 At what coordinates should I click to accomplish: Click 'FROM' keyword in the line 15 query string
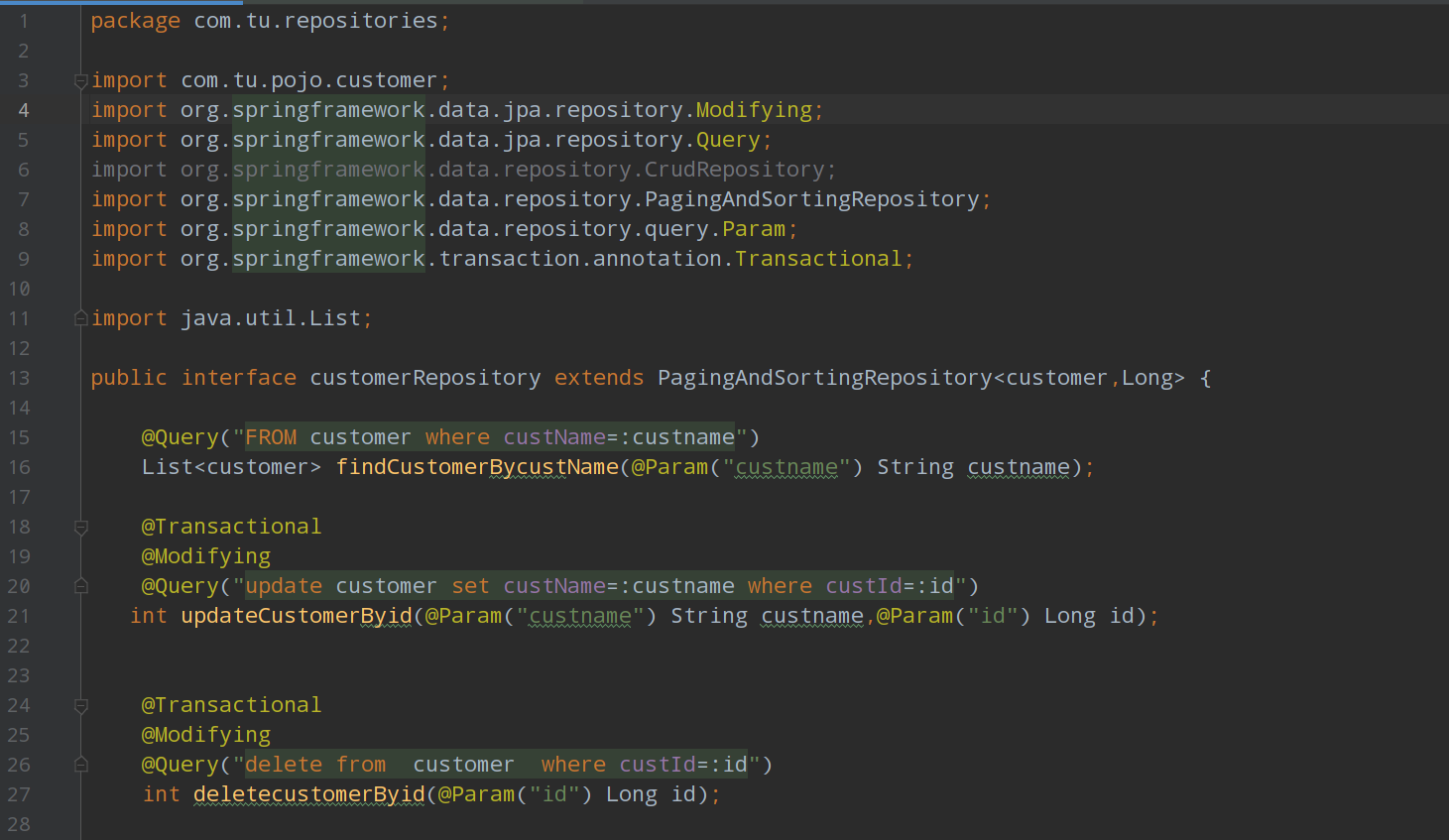pyautogui.click(x=271, y=437)
